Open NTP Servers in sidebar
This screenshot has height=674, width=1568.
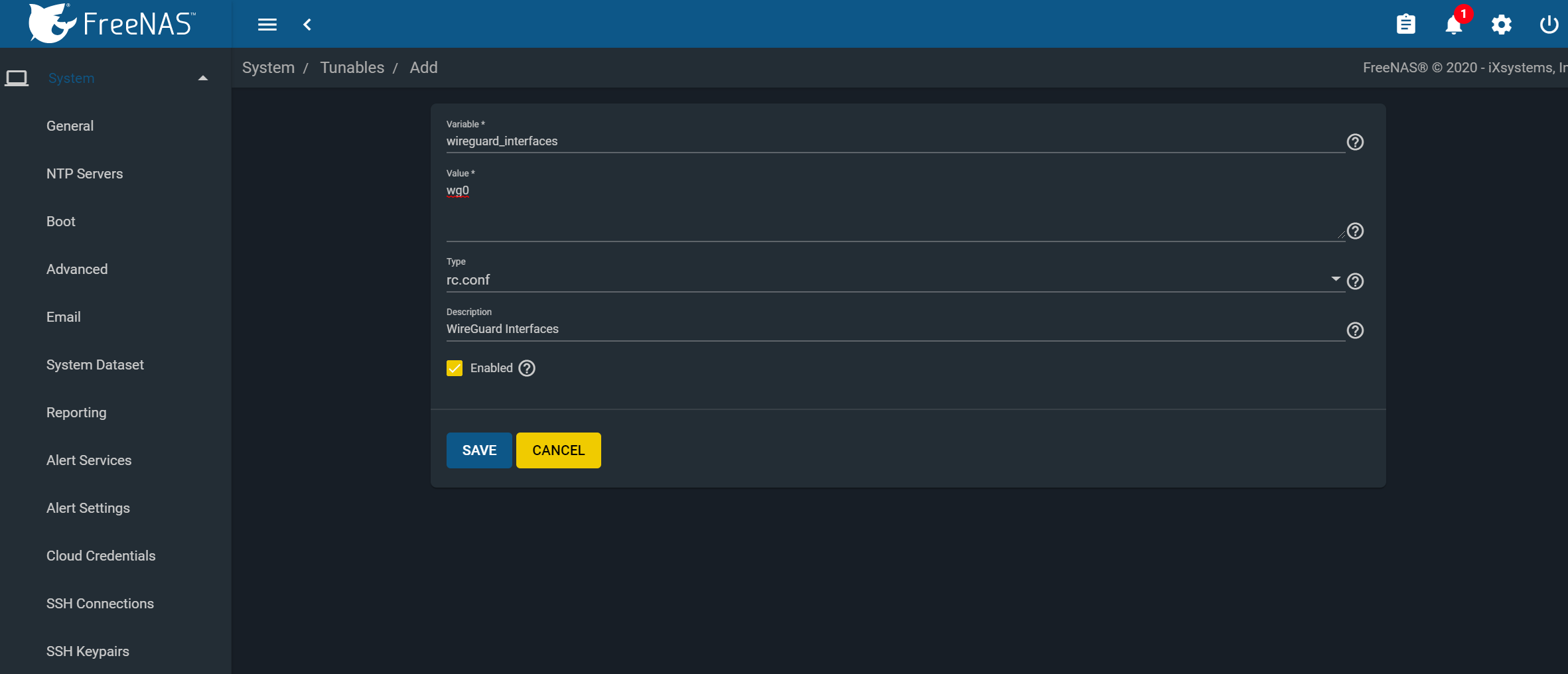(x=84, y=174)
